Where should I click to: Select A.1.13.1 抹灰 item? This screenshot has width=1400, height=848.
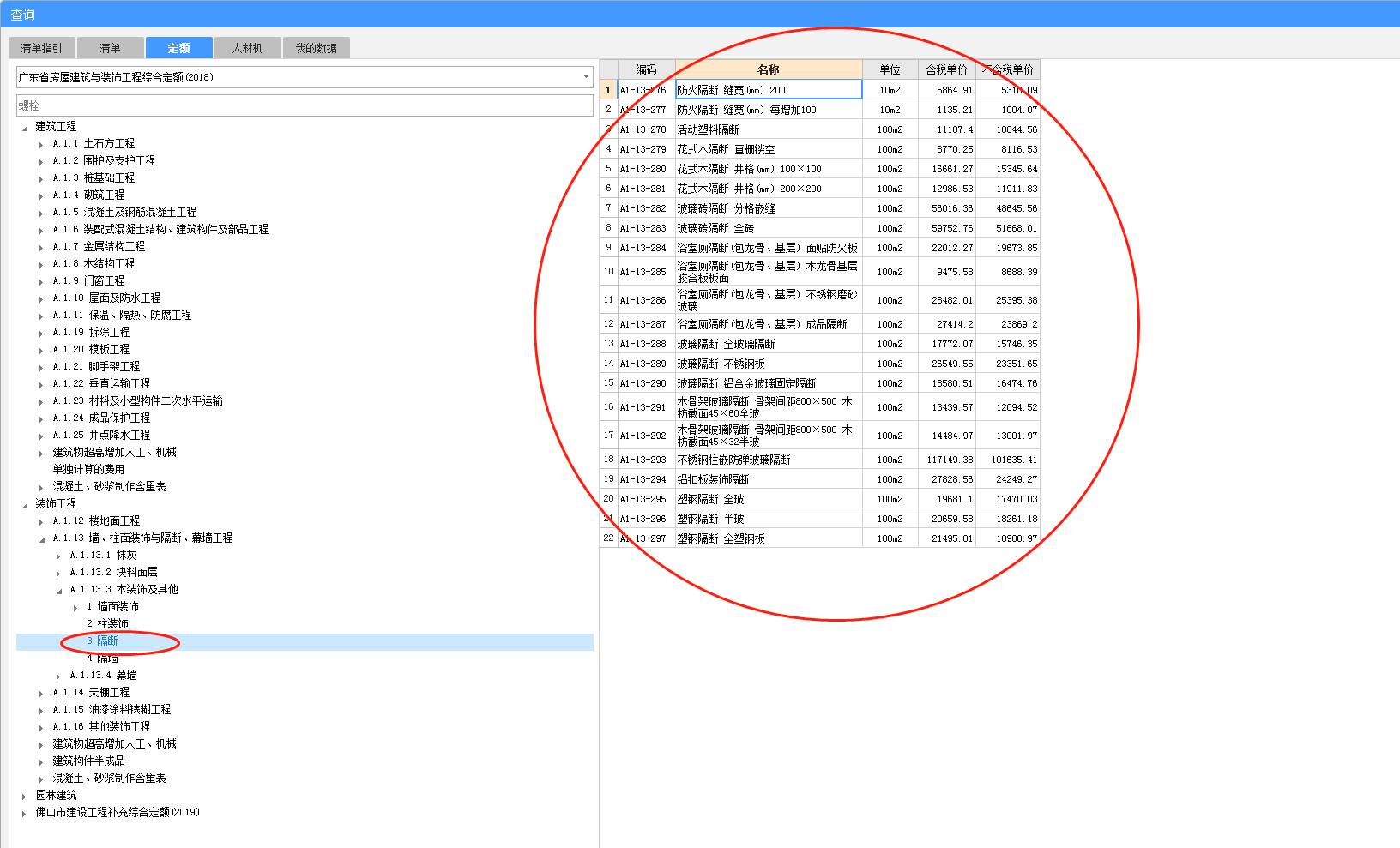(103, 555)
